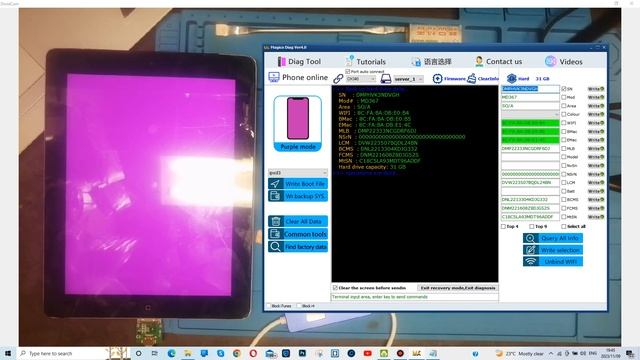The width and height of the screenshot is (640, 360).
Task: Toggle the Block iTunes checkbox
Action: (x=269, y=306)
